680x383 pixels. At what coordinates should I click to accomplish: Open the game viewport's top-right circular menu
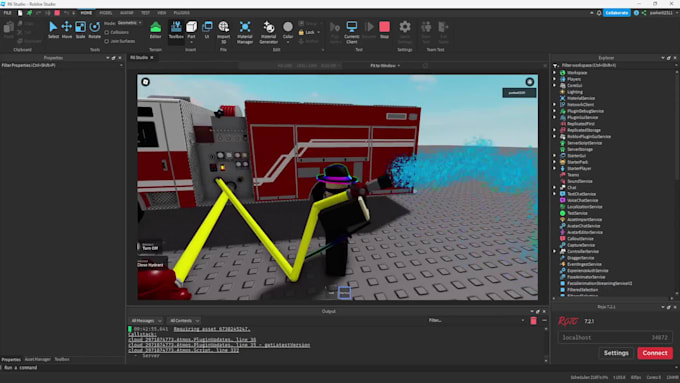(530, 82)
